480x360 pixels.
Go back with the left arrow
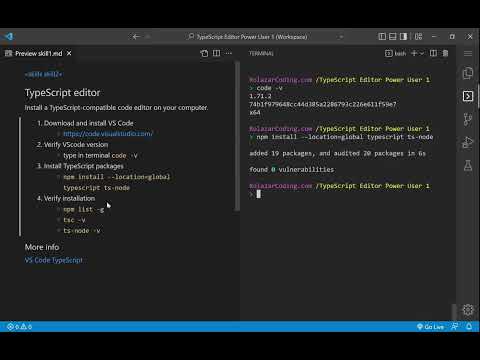tap(136, 37)
